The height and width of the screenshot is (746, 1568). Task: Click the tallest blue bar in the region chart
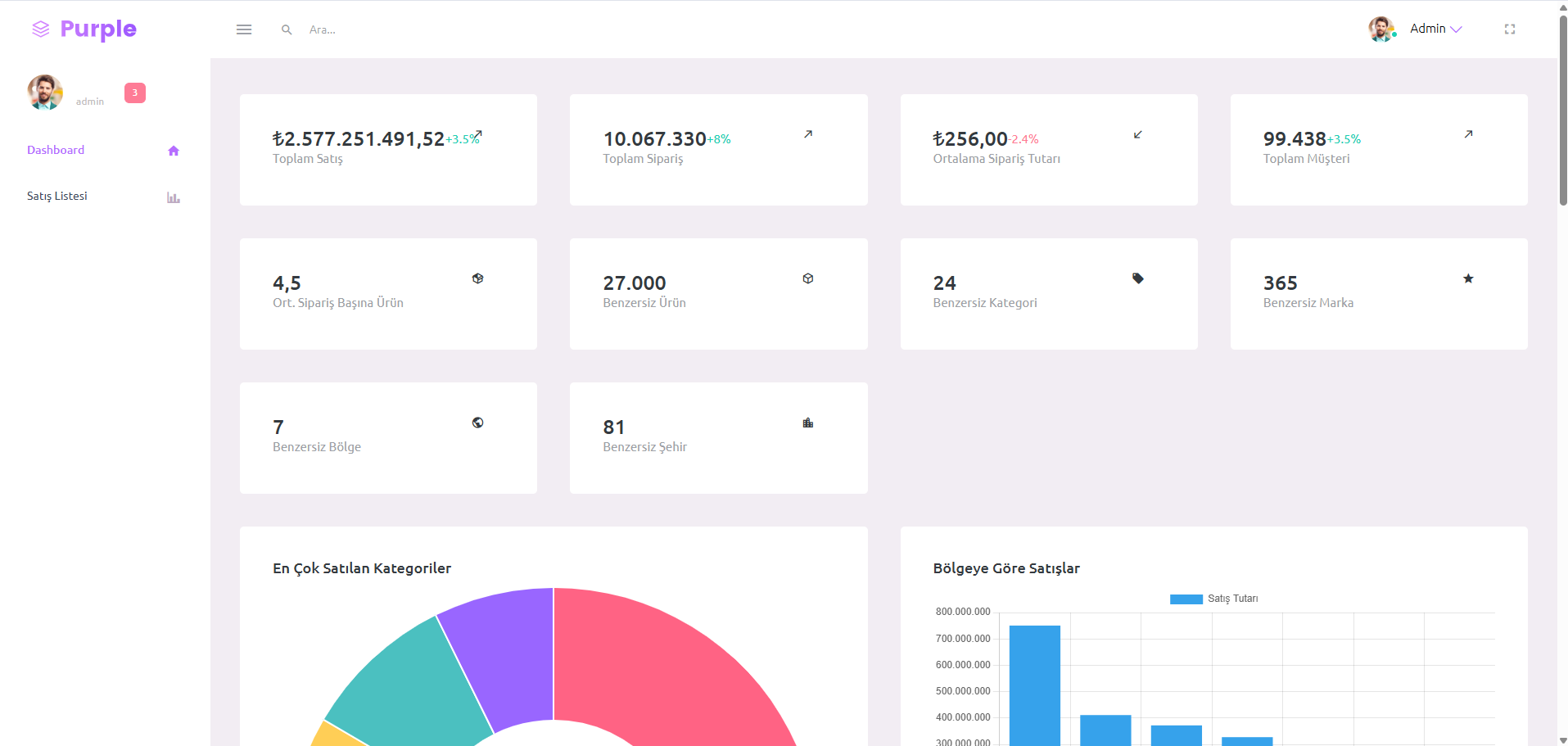1035,685
